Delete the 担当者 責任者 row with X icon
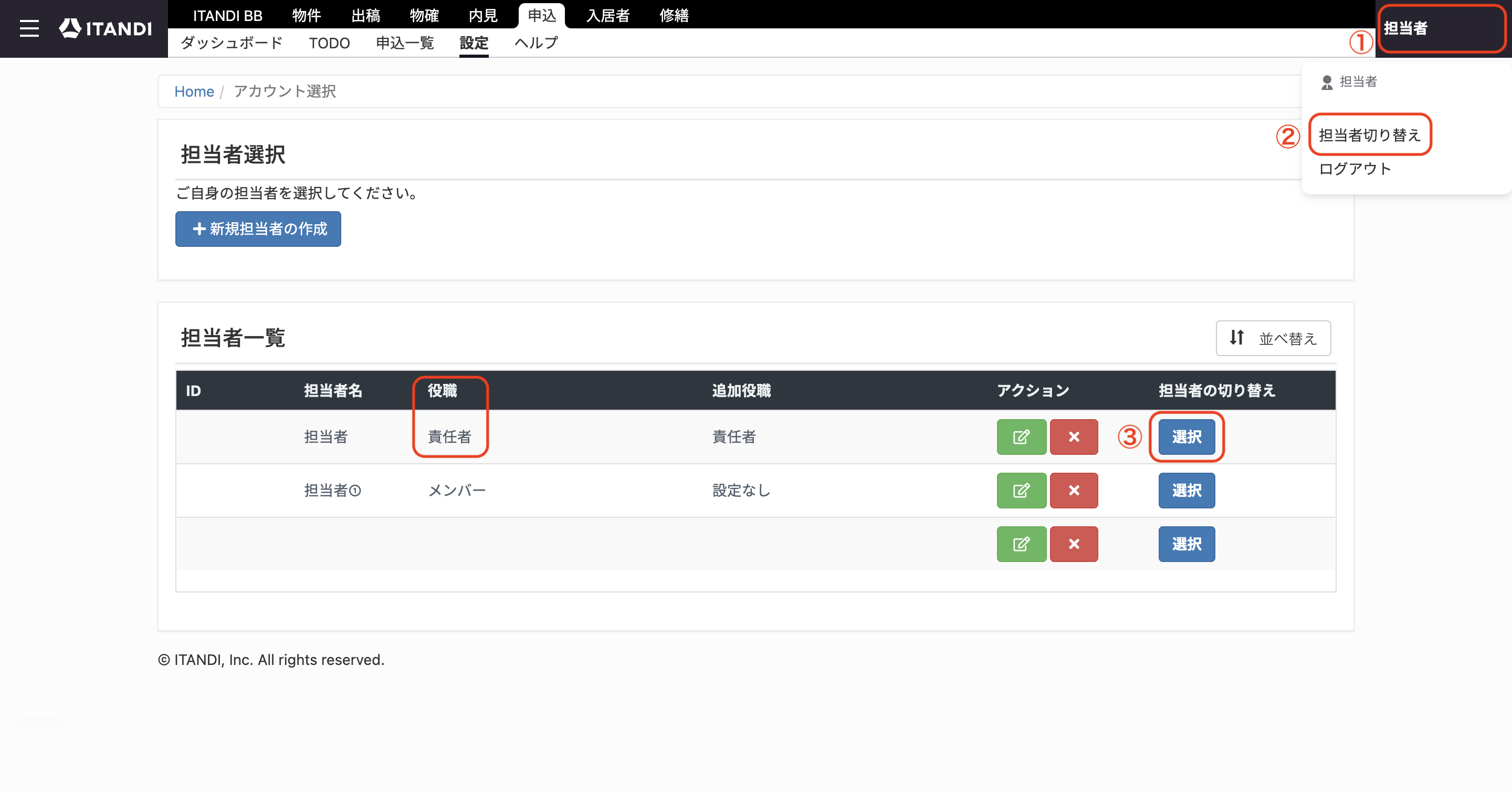 [x=1074, y=437]
